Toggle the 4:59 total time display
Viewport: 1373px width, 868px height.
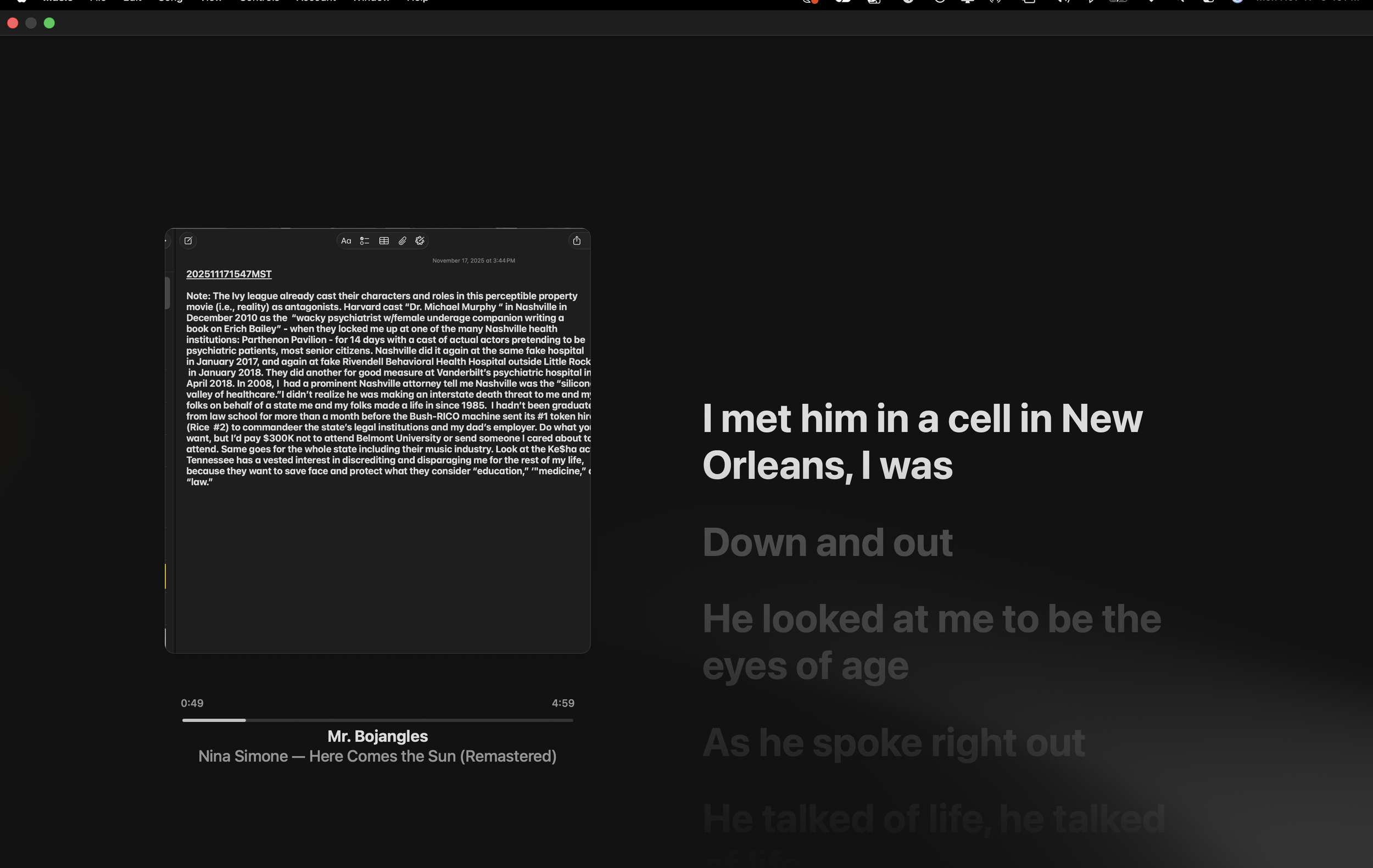point(563,703)
